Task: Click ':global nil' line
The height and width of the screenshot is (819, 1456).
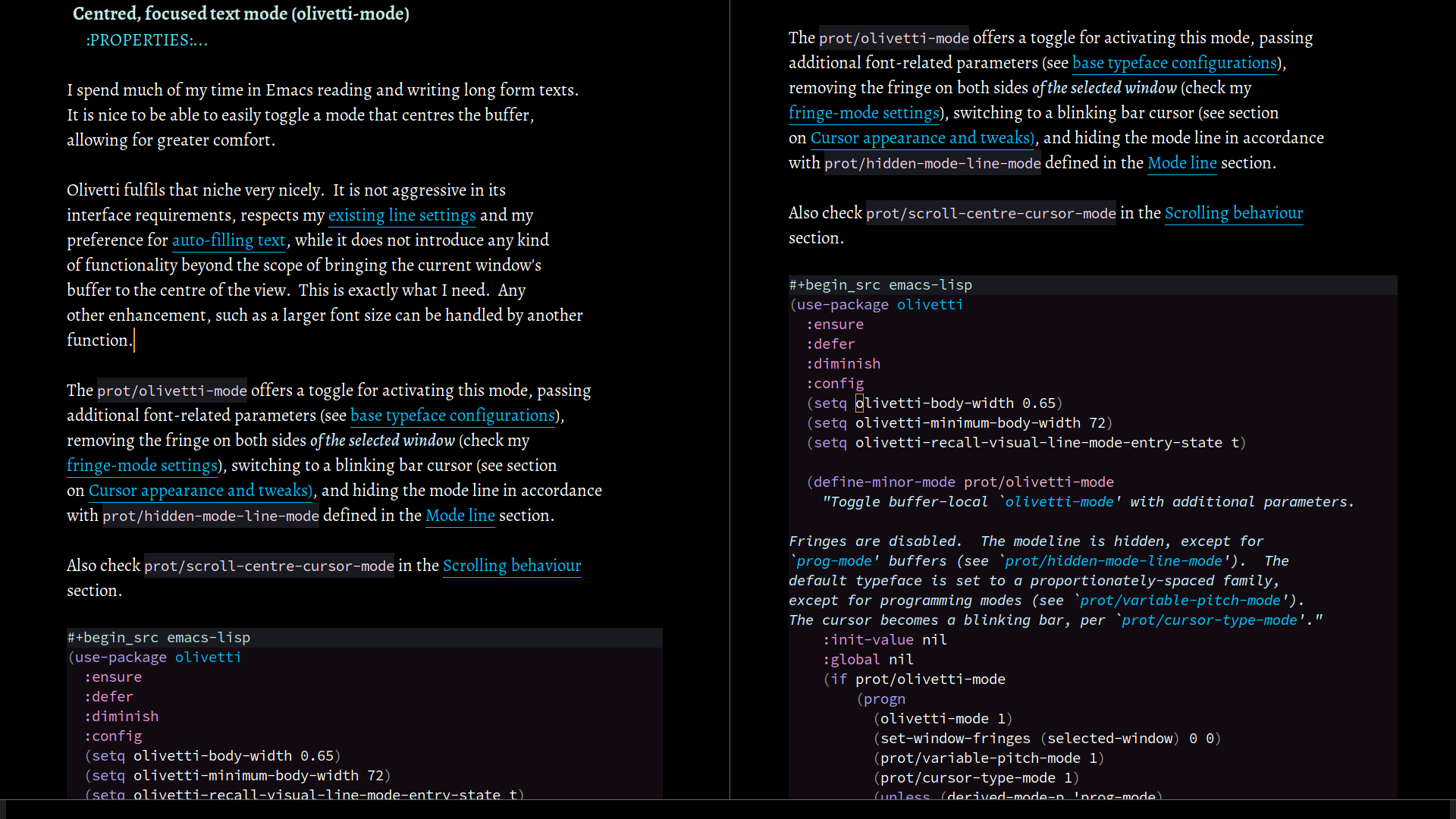Action: (x=868, y=660)
